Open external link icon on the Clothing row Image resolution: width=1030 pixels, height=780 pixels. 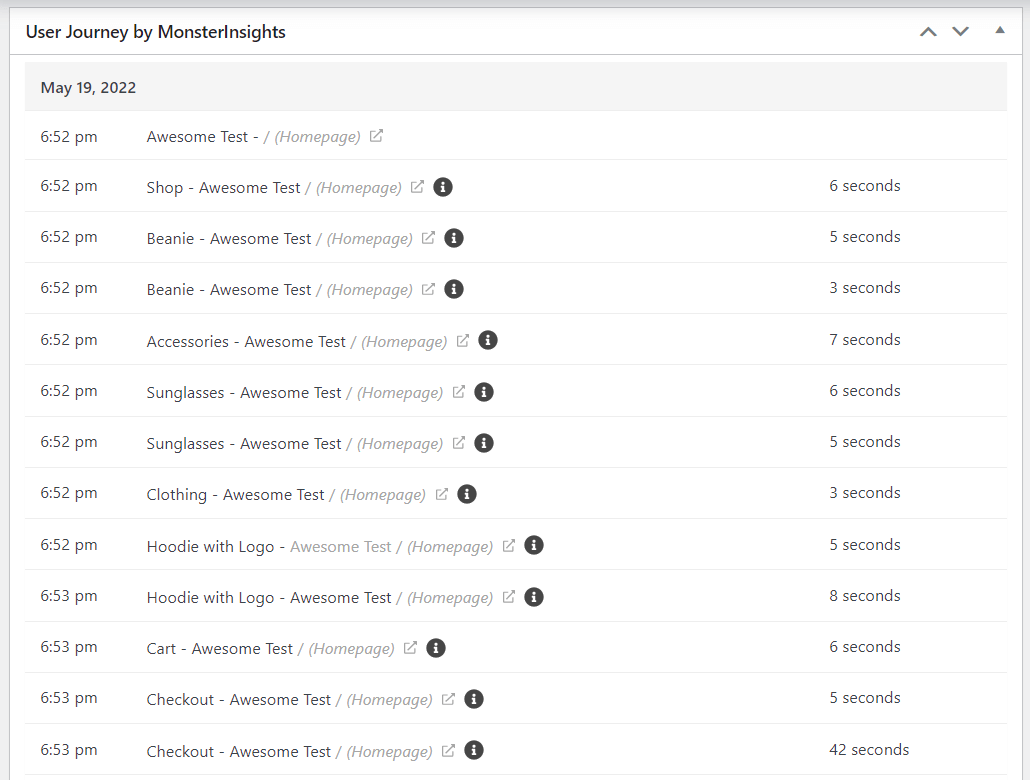click(442, 493)
